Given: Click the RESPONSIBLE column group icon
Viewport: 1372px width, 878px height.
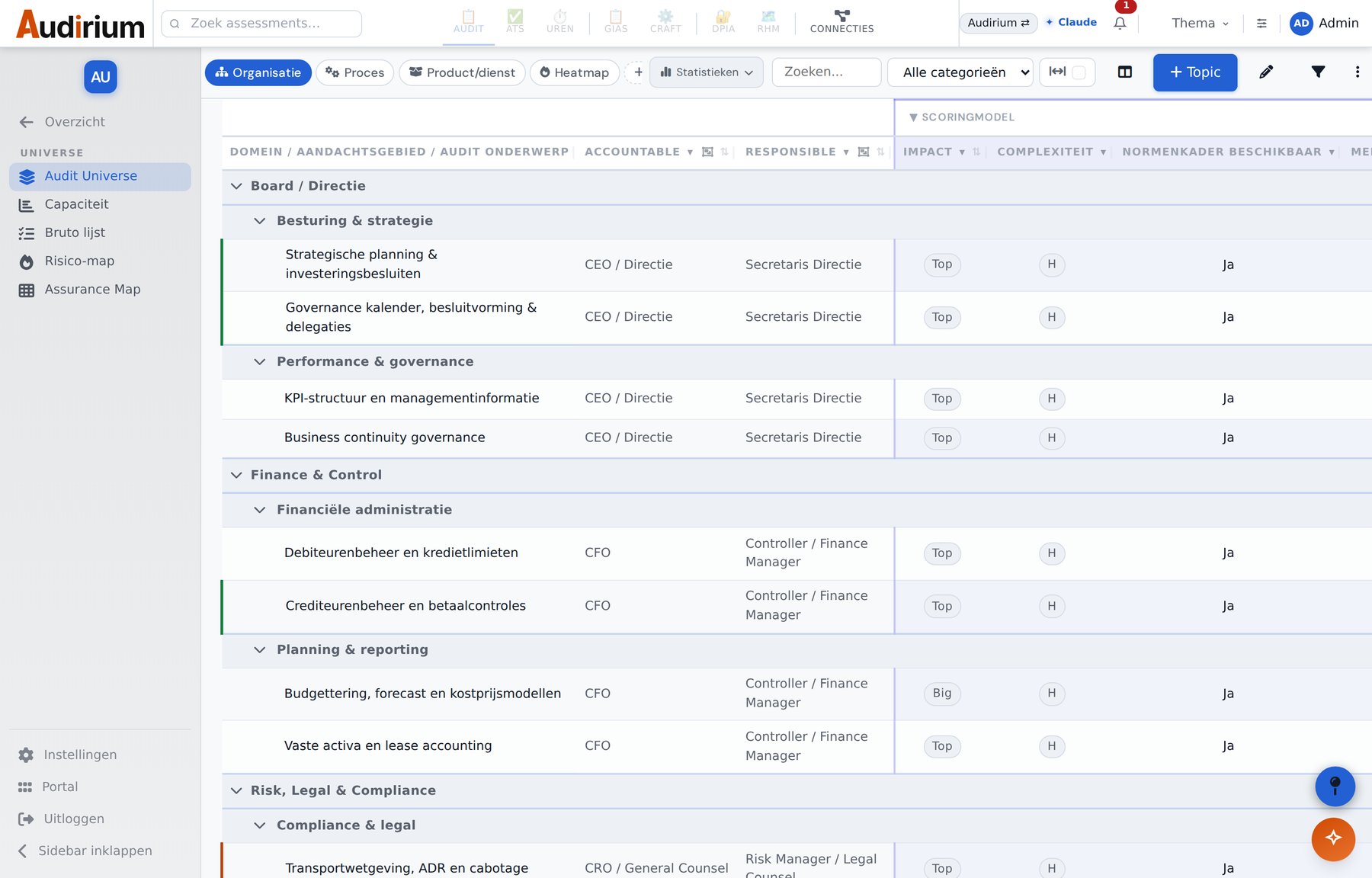Looking at the screenshot, I should point(864,152).
